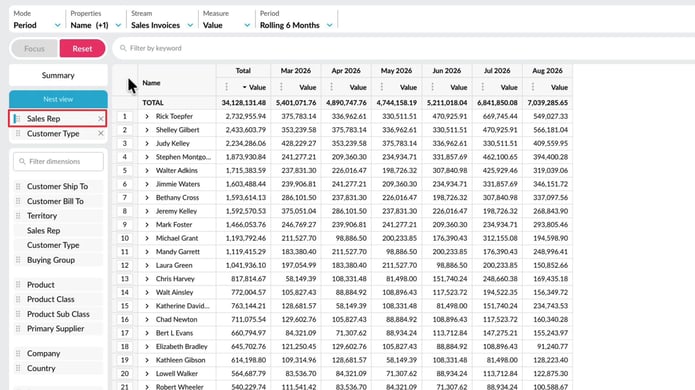Screen dimensions: 695x390
Task: Click the Focus button
Action: pos(35,48)
